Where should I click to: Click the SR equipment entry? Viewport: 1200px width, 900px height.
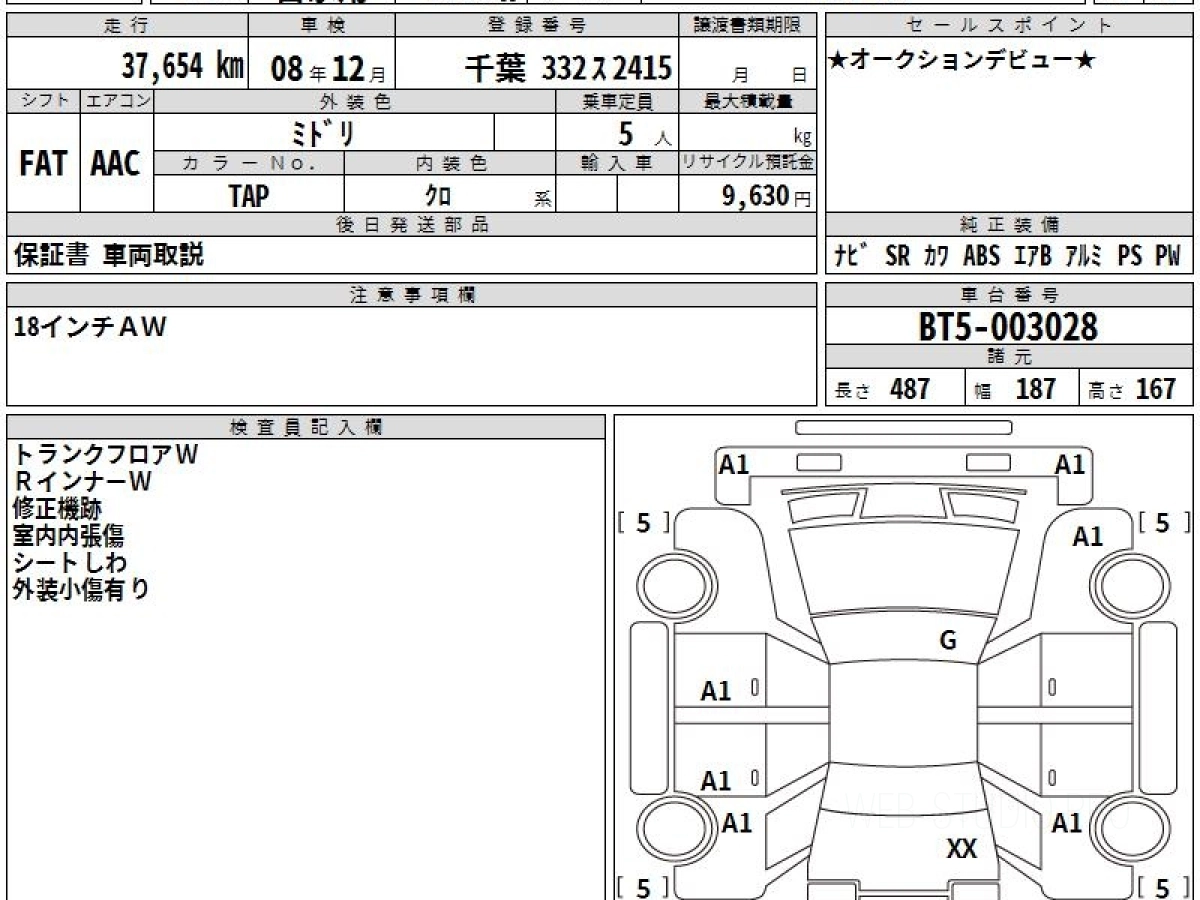tap(898, 256)
